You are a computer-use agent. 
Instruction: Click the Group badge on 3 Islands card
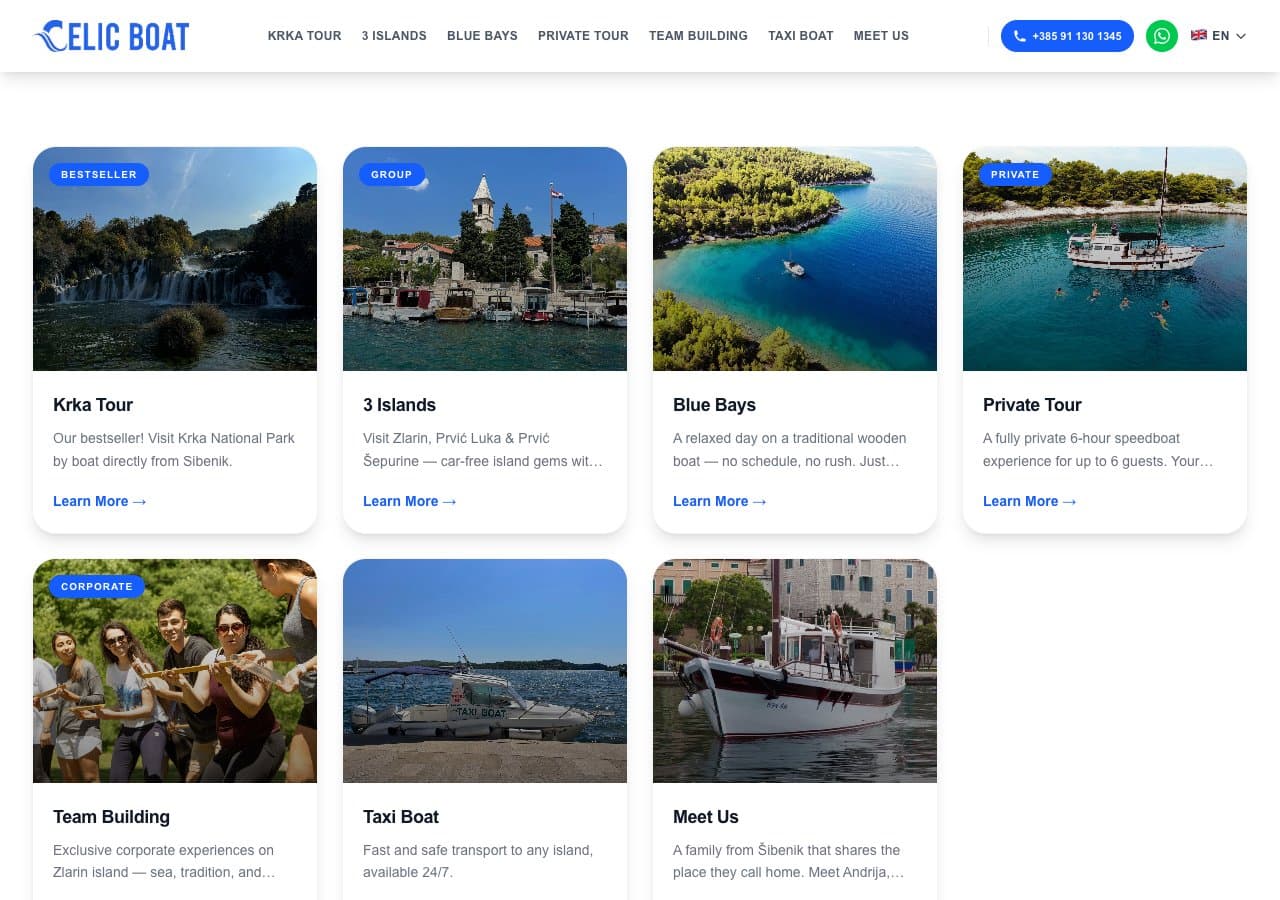coord(392,174)
